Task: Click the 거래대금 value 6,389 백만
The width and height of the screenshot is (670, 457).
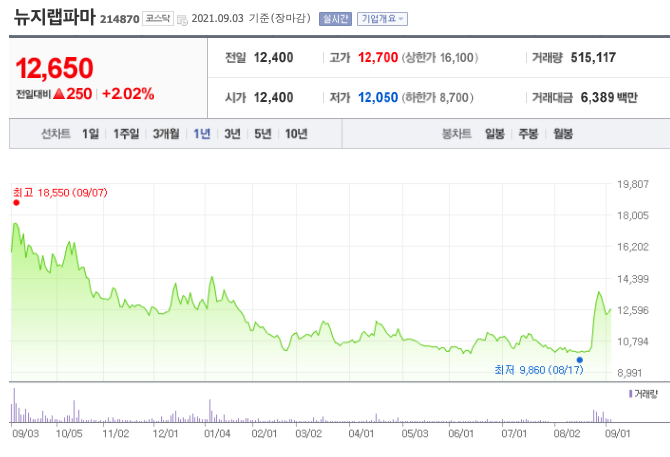Action: pyautogui.click(x=609, y=98)
